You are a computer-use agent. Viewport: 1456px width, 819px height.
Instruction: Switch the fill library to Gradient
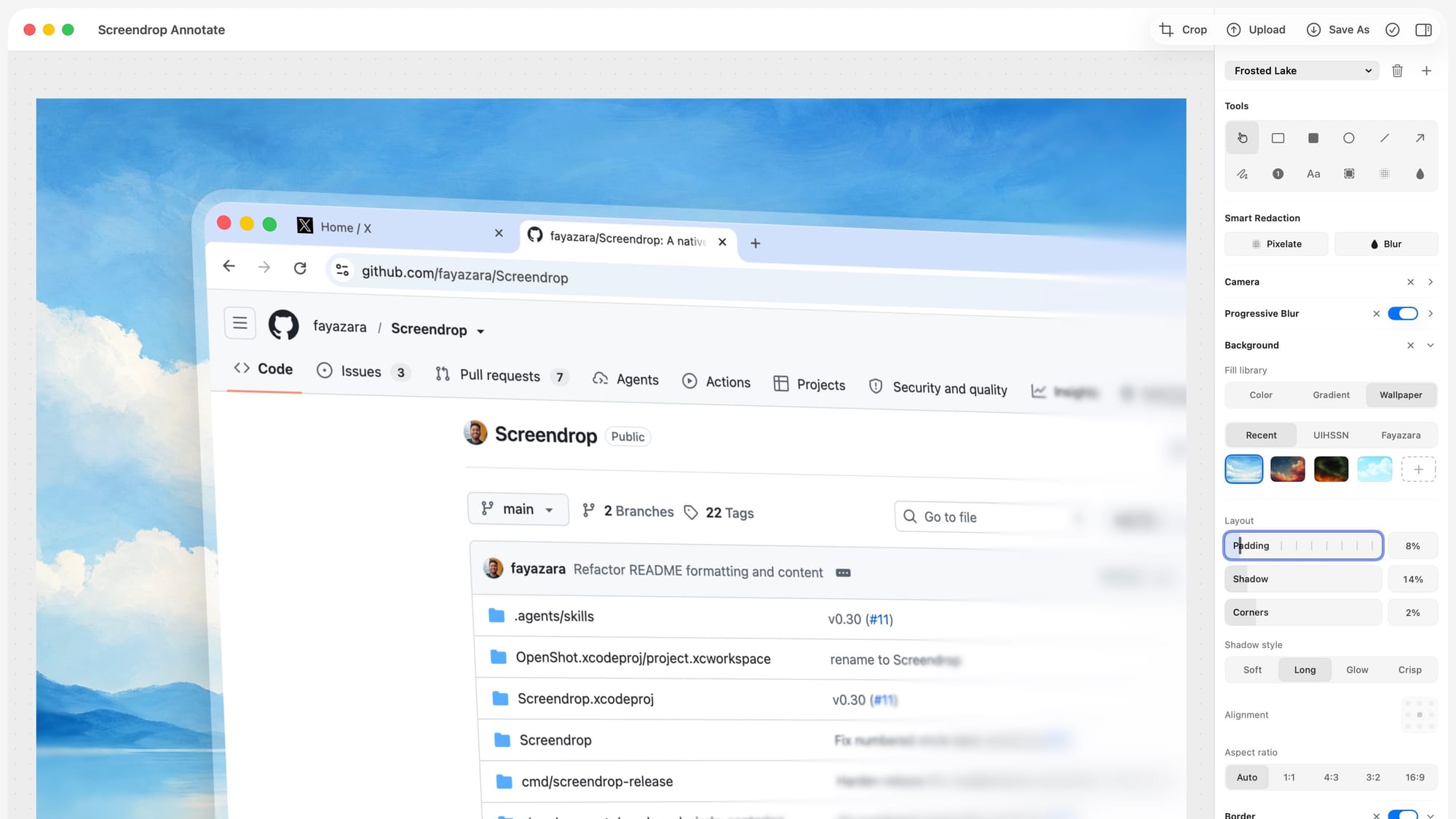(x=1331, y=395)
